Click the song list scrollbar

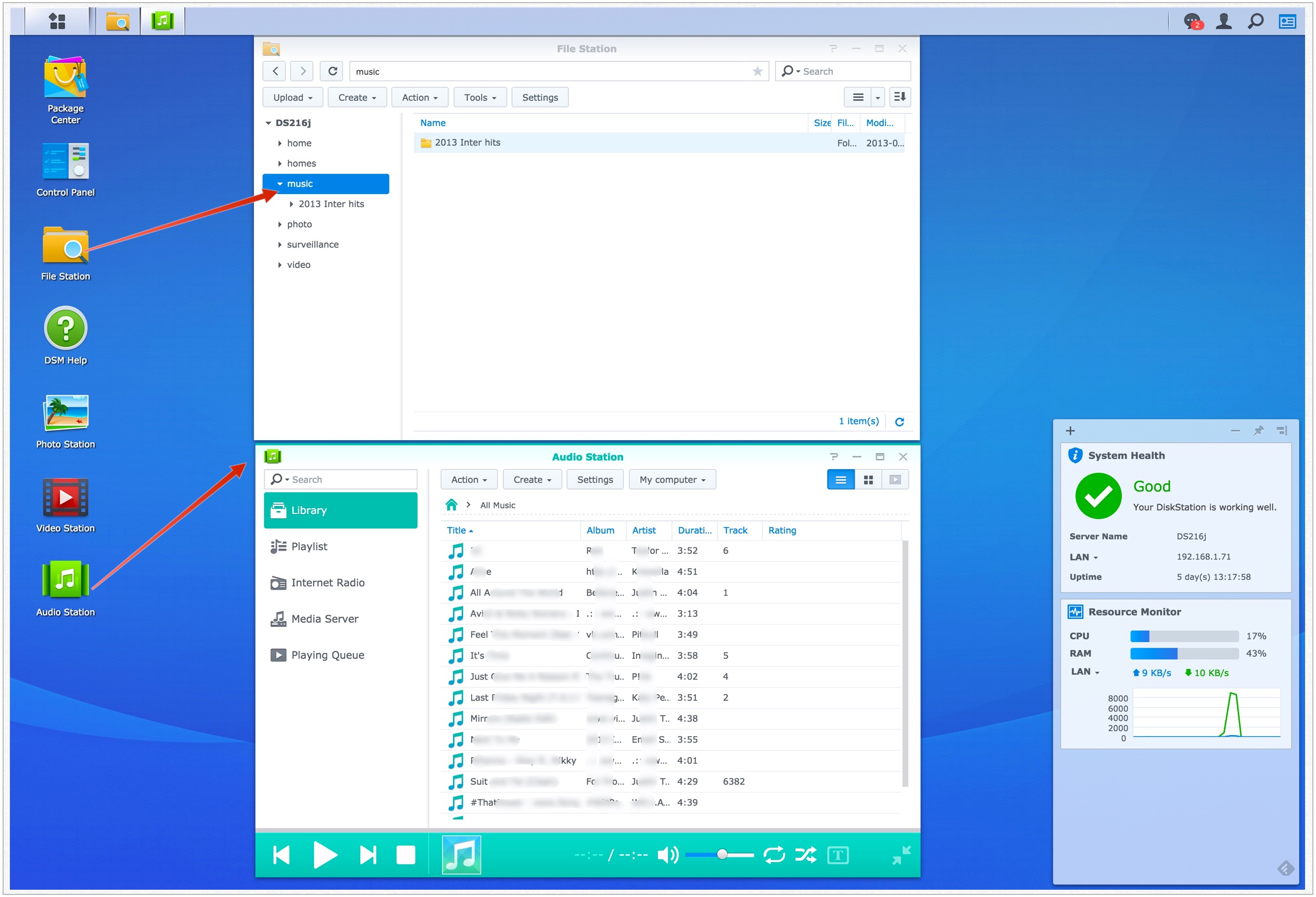[905, 664]
